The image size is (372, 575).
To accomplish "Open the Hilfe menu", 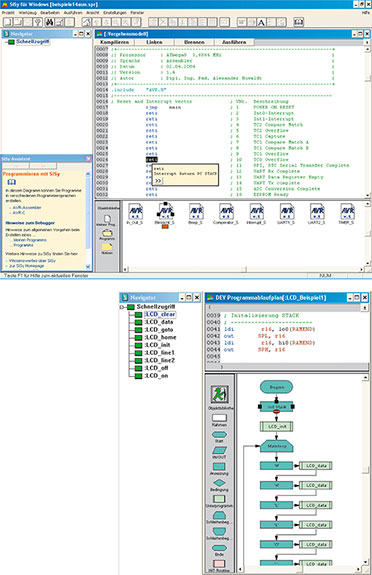I will pyautogui.click(x=366, y=12).
